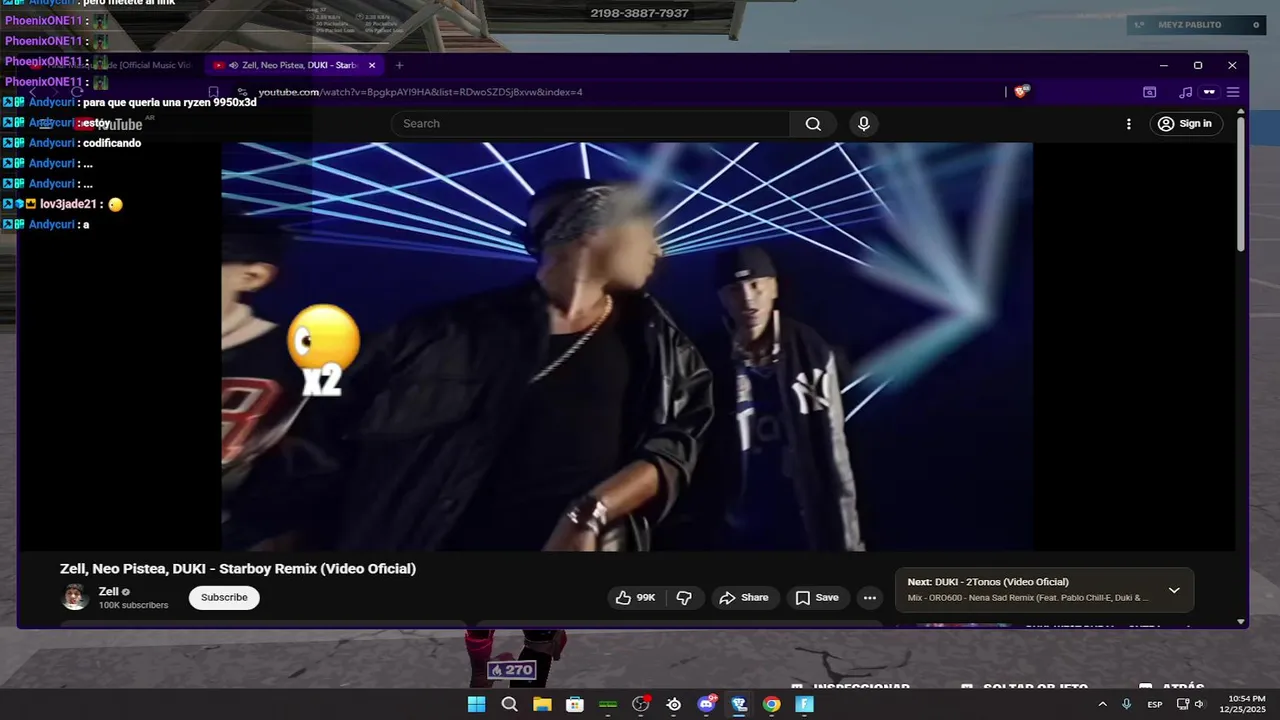Open Discord from the taskbar
This screenshot has width=1280, height=720.
(x=707, y=704)
